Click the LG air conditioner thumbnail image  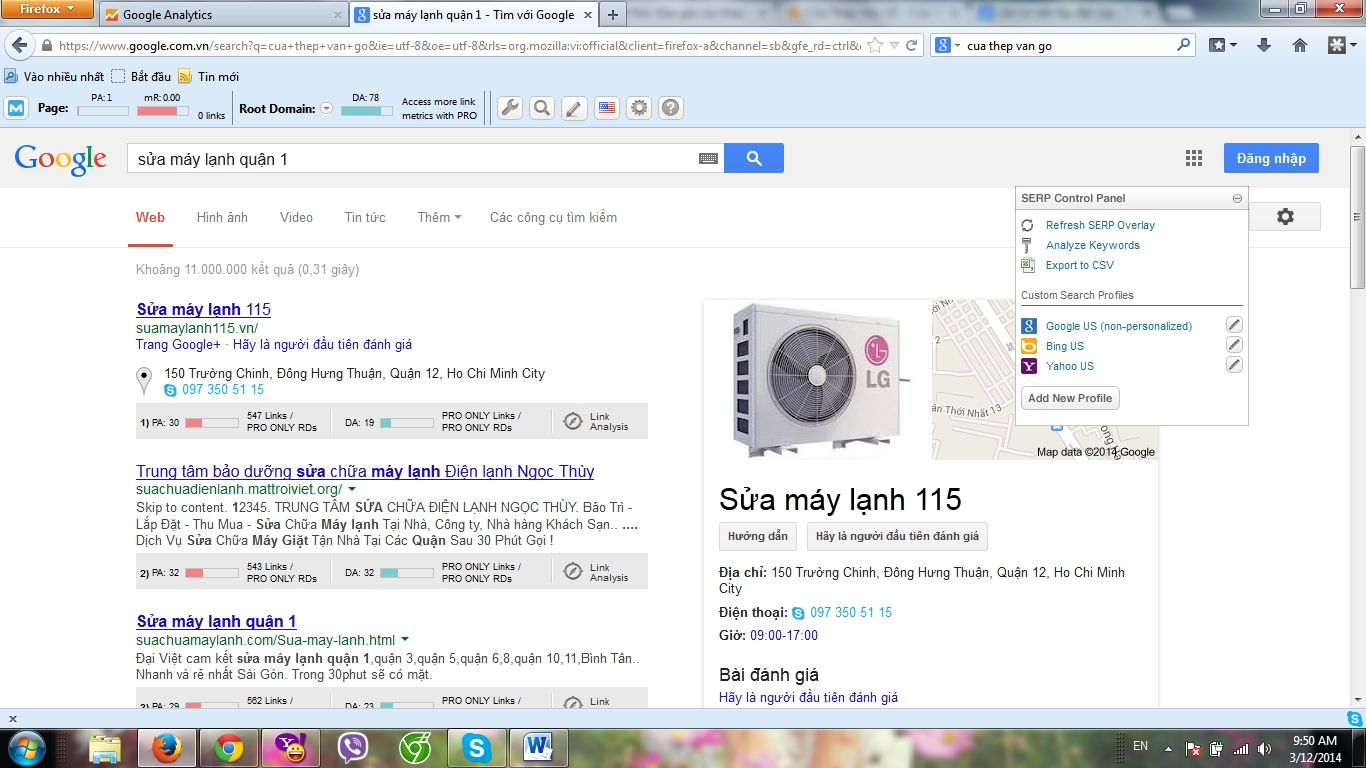click(818, 379)
